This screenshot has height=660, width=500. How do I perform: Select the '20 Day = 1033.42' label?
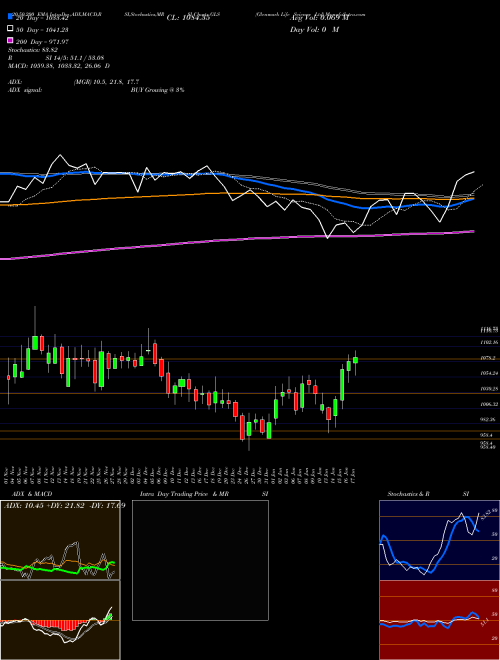click(x=42, y=18)
